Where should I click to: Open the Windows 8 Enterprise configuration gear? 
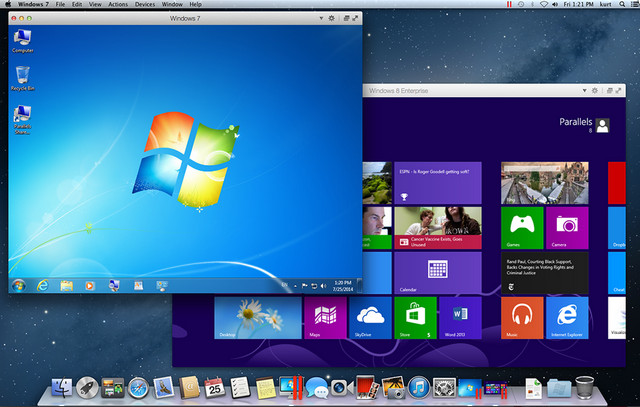(x=595, y=91)
